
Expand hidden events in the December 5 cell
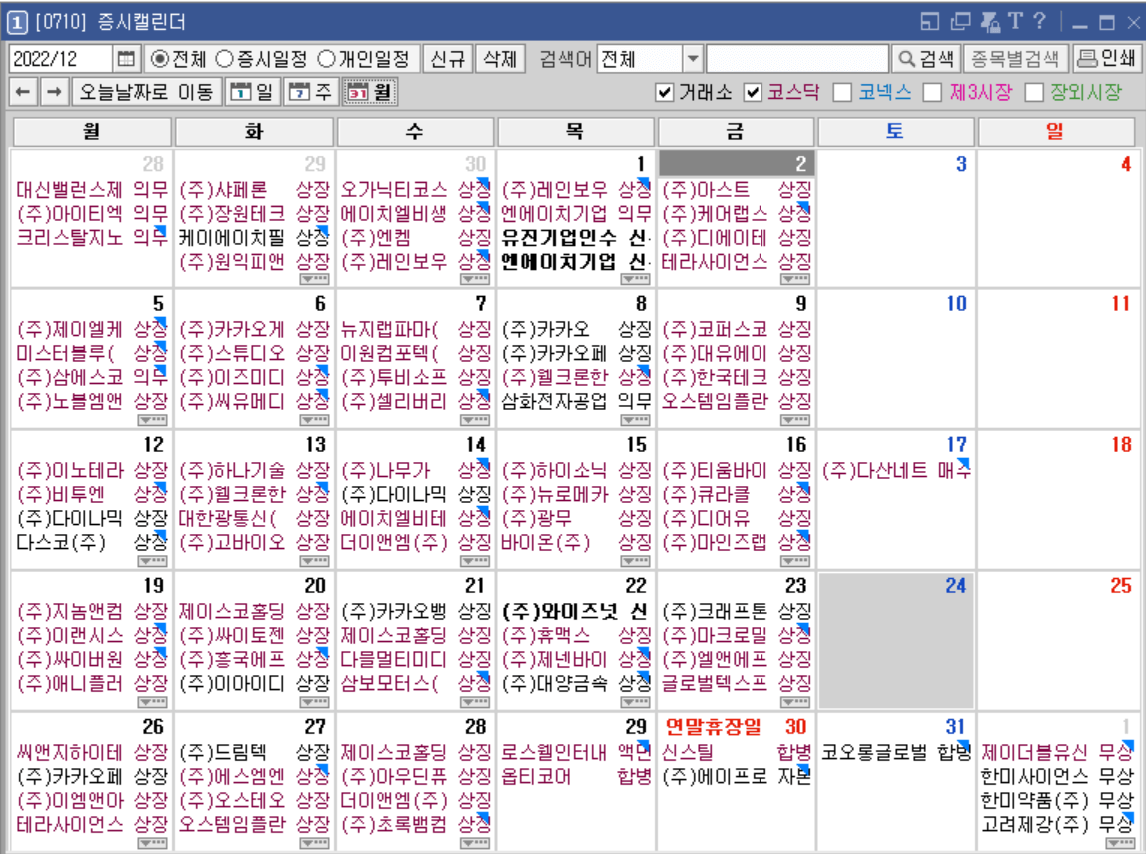pos(154,420)
